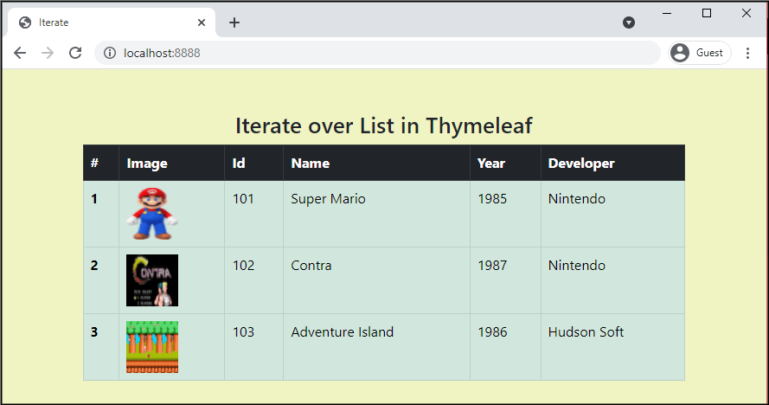Screen dimensions: 769x405
Task: Click the Contra game thumbnail
Action: 152,280
